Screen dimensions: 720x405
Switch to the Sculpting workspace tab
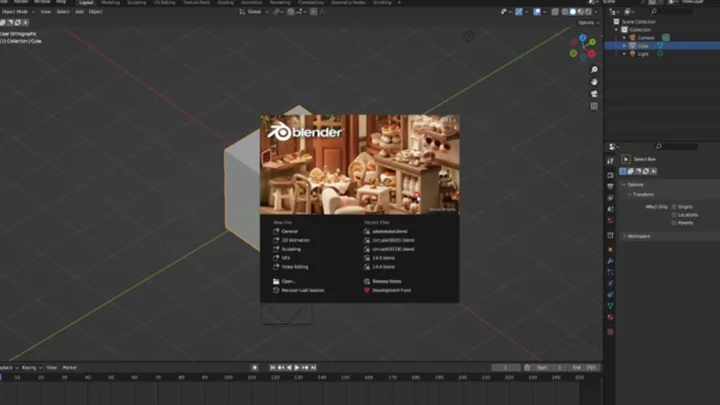(x=136, y=3)
